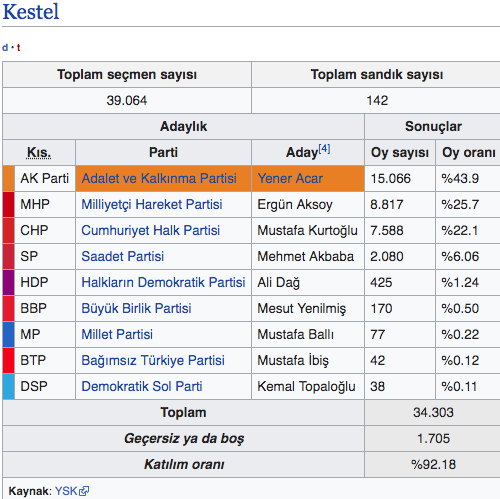Follow the YSK source link
The height and width of the screenshot is (499, 500).
[66, 491]
